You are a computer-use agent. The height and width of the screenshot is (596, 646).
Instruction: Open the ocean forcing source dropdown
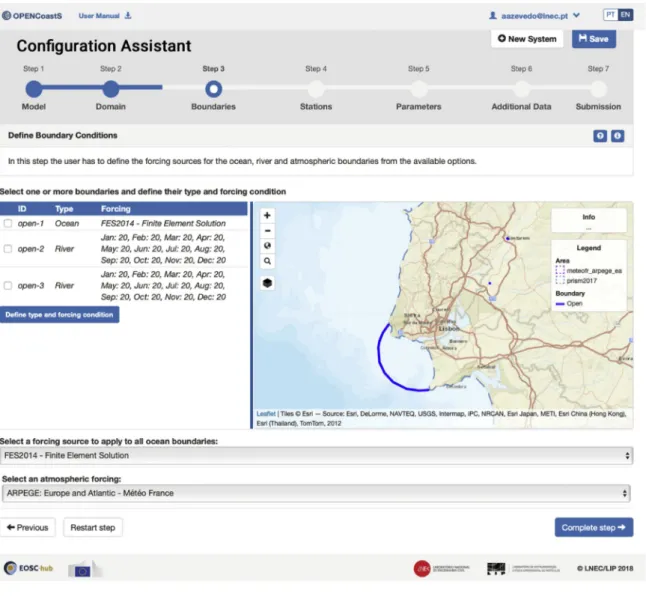(316, 456)
